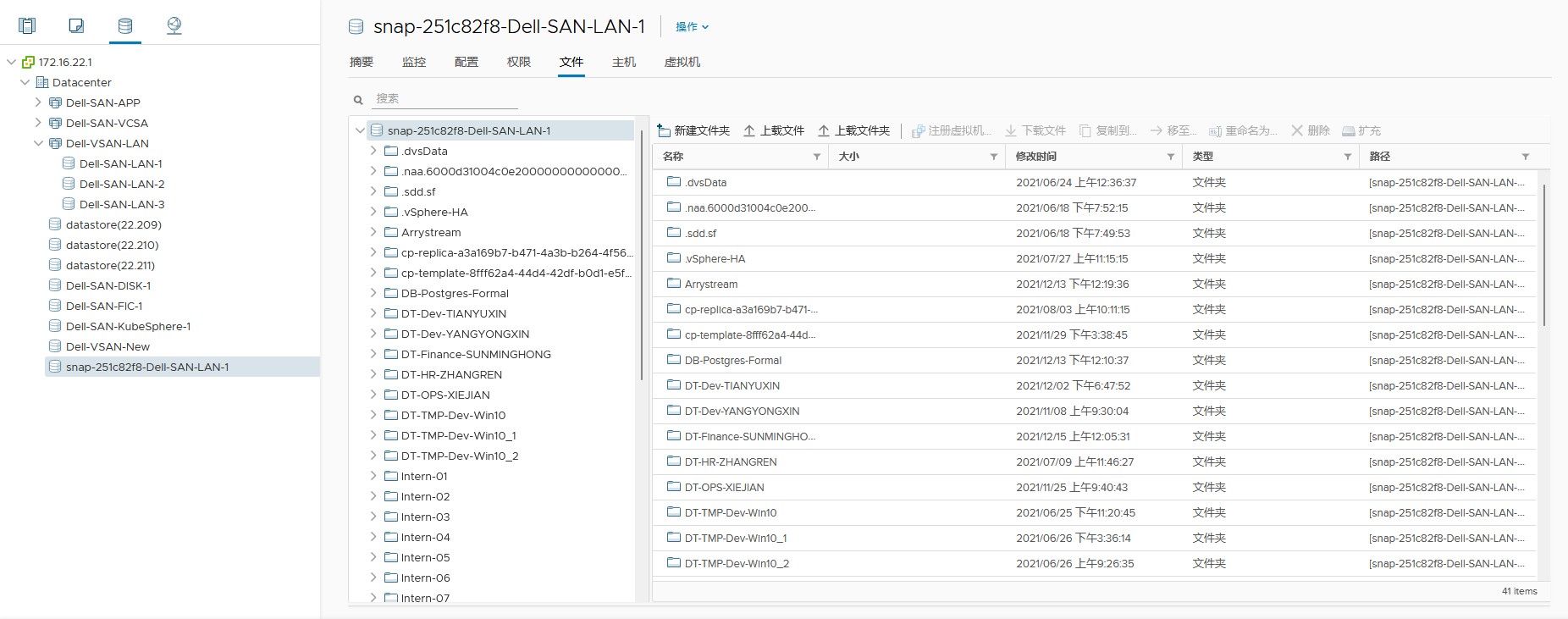The image size is (1568, 619).
Task: Click the Move to (移至) toolbar button
Action: [x=1173, y=130]
